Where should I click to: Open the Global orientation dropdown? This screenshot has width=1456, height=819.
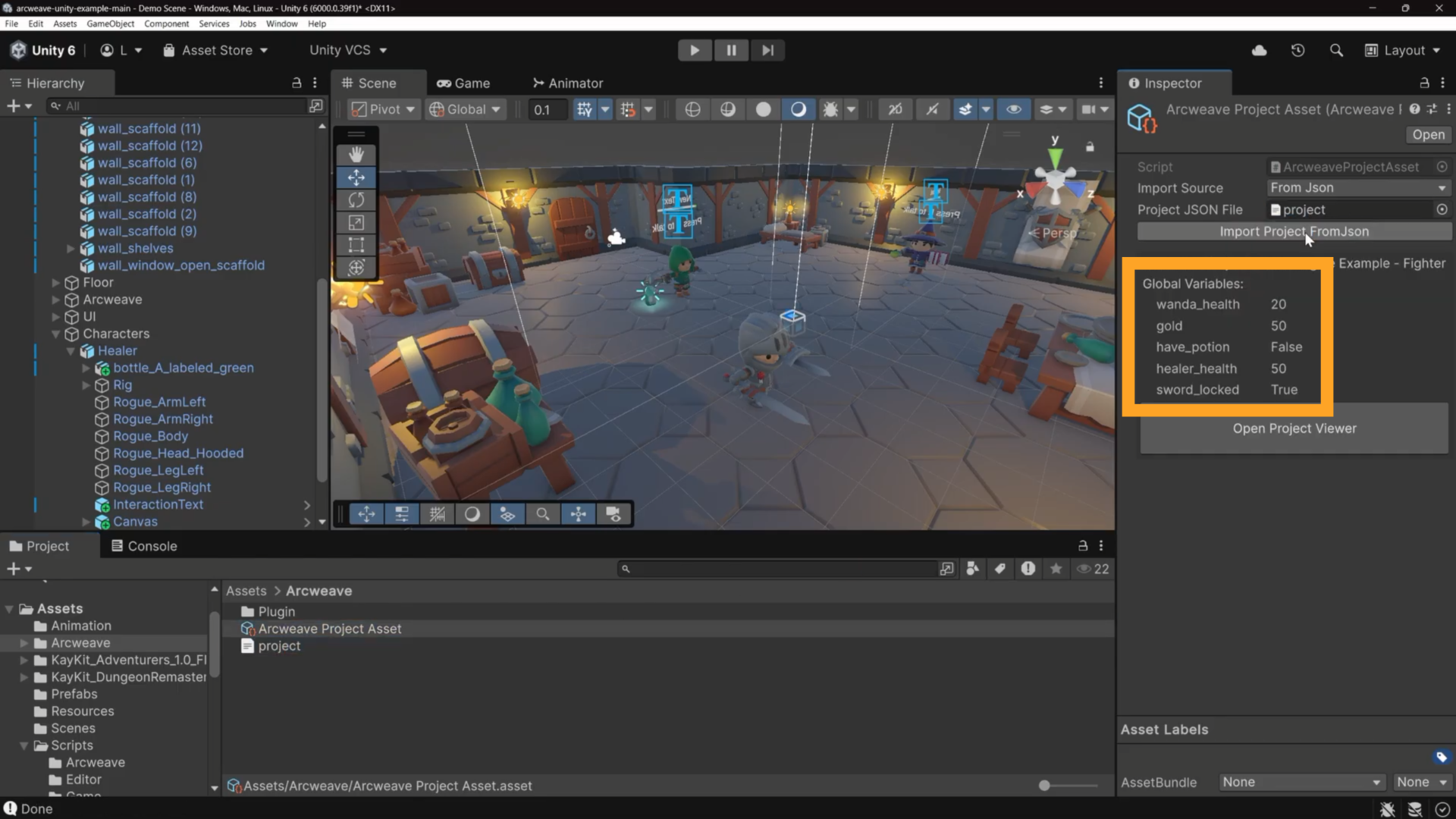pyautogui.click(x=465, y=109)
